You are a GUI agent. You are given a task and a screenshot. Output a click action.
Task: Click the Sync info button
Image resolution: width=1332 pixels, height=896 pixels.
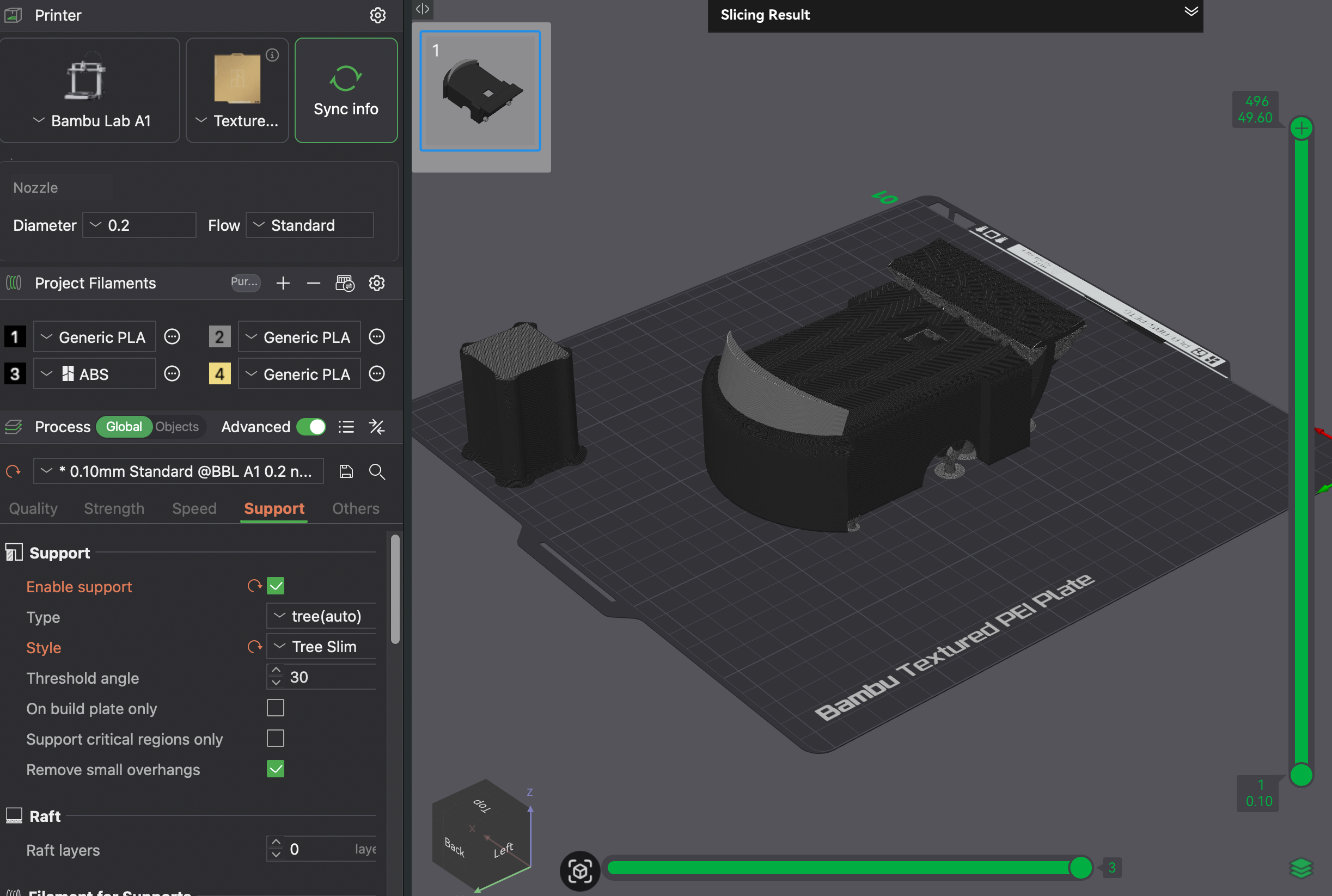pyautogui.click(x=346, y=90)
